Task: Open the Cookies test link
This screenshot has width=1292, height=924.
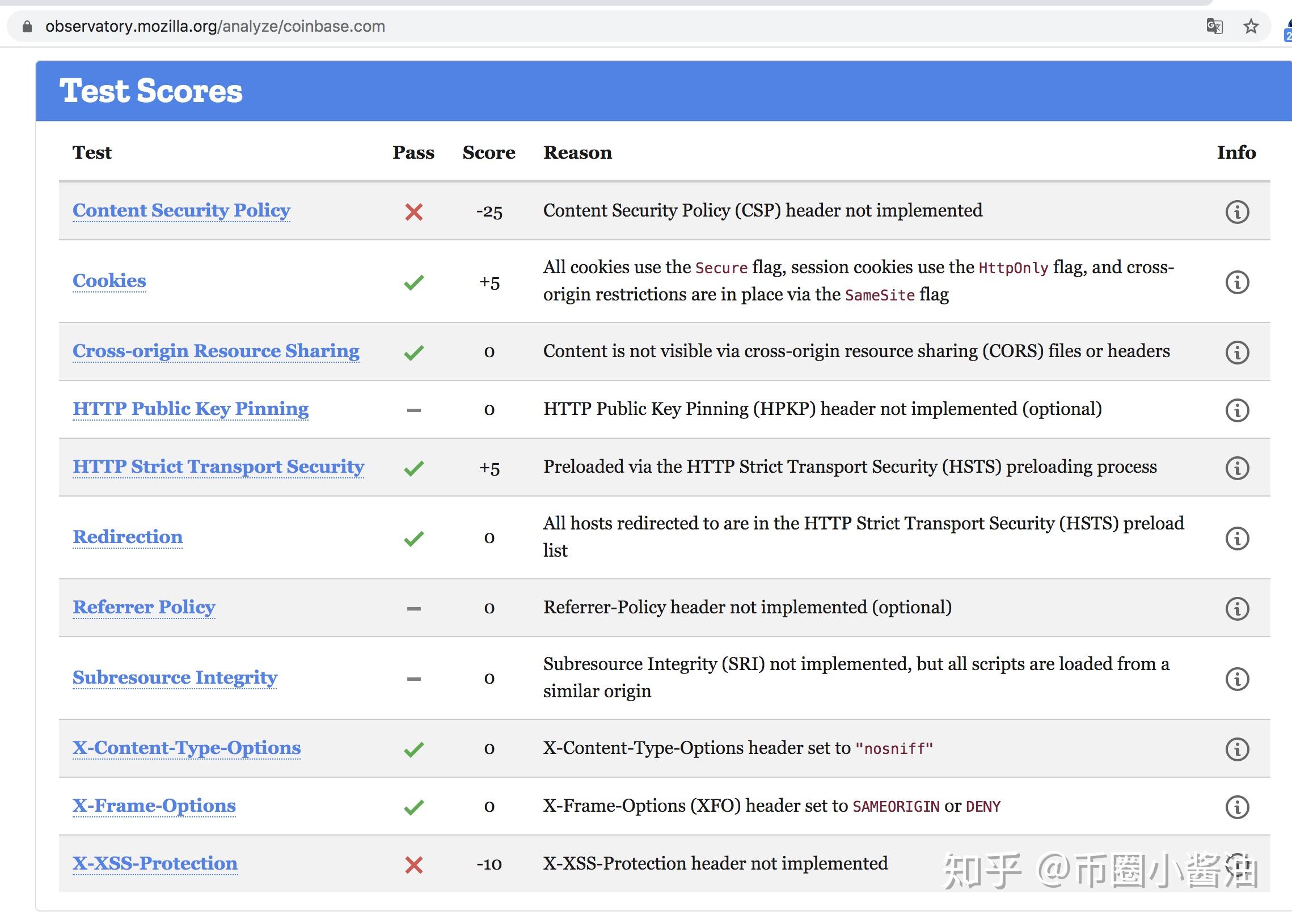Action: click(109, 281)
